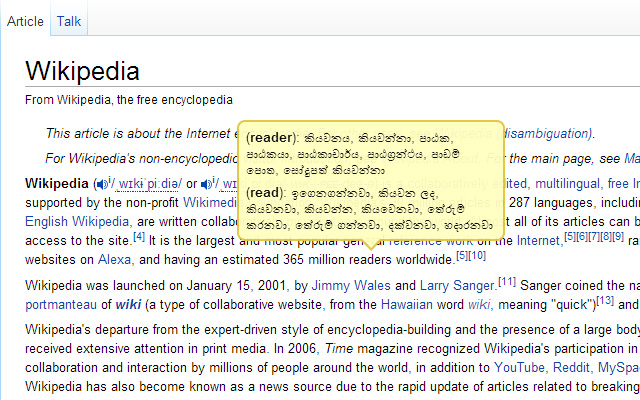Open the Talk tab
Image resolution: width=640 pixels, height=400 pixels.
tap(69, 21)
